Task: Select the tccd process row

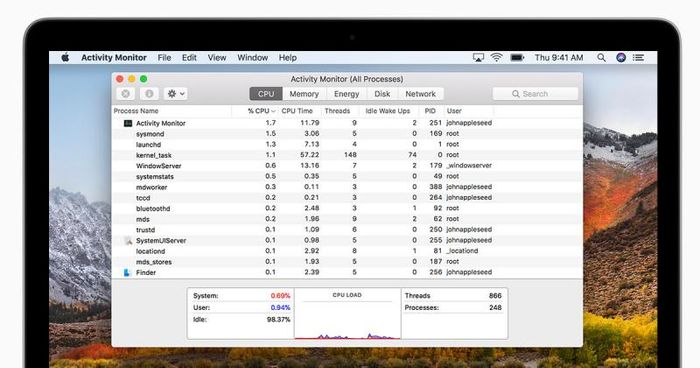Action: [347, 197]
